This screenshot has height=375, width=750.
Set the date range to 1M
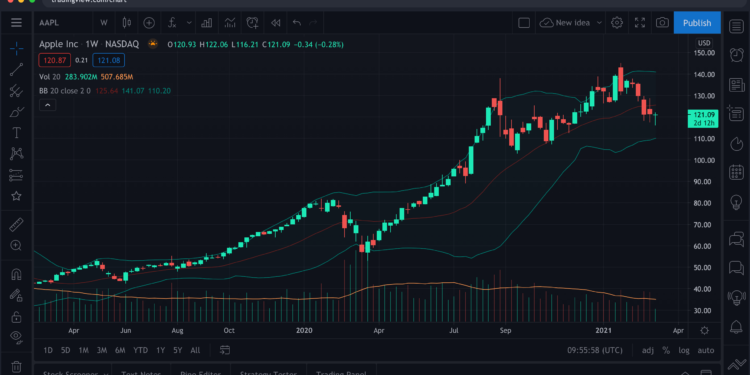pos(83,350)
